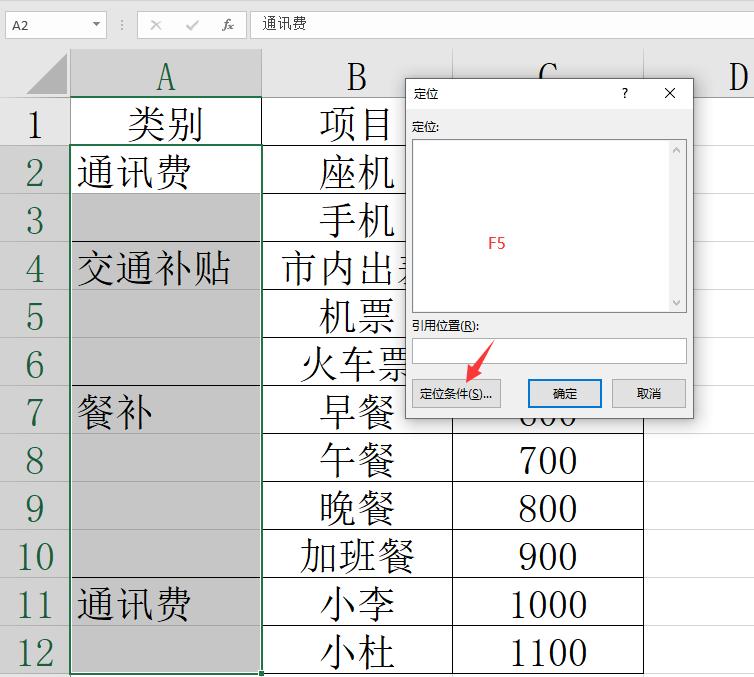Close the 定位 dialog
The width and height of the screenshot is (754, 677).
coord(670,93)
